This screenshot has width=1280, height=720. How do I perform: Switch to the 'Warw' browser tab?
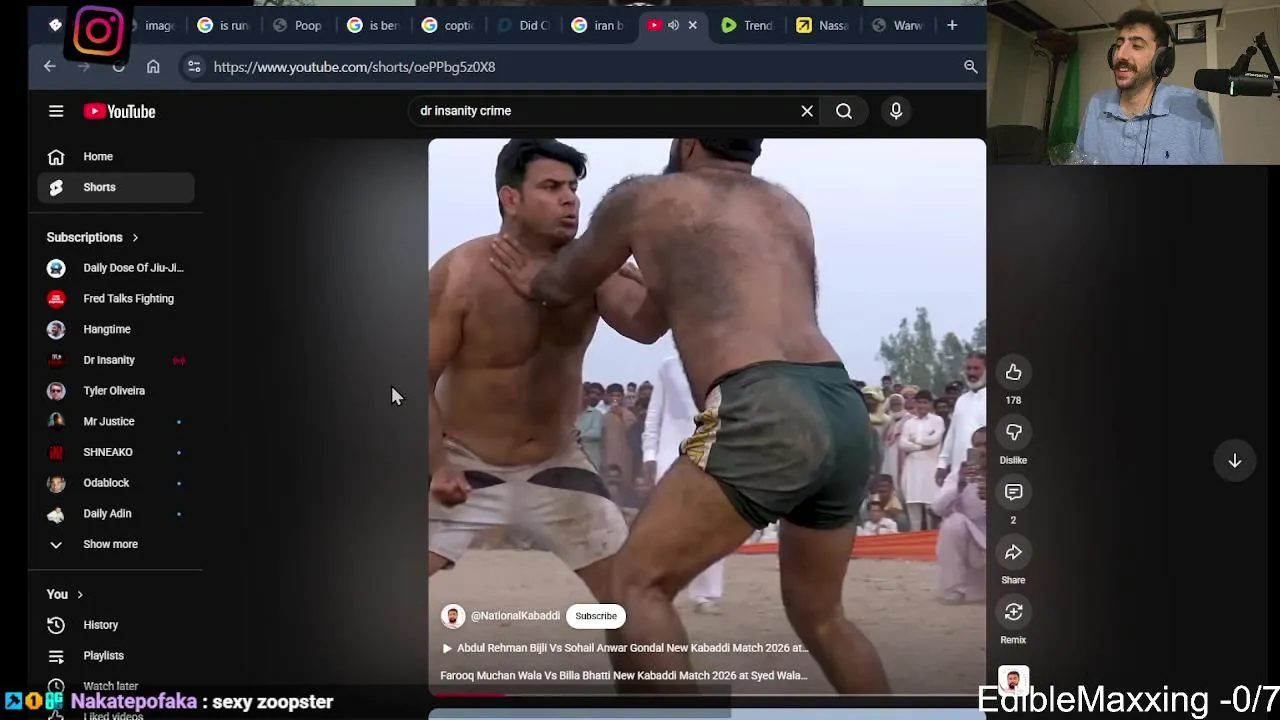coord(897,26)
